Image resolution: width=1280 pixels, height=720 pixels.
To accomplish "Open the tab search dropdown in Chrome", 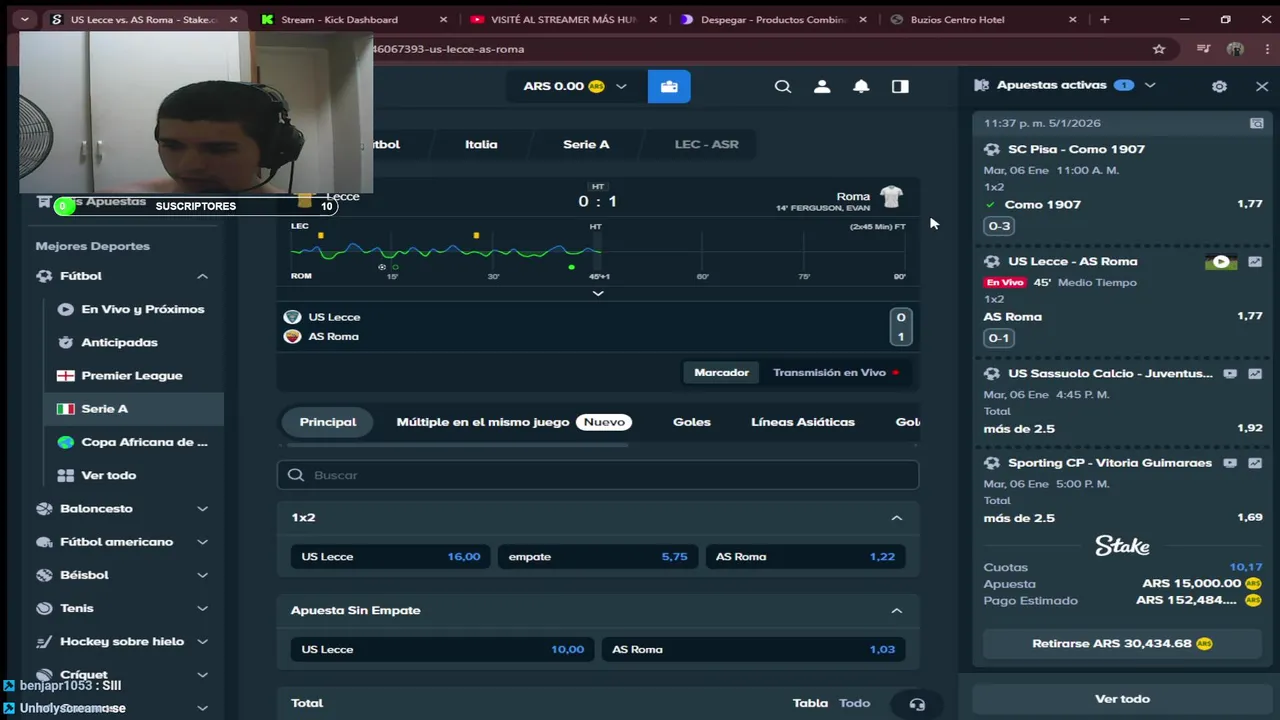I will (x=24, y=19).
